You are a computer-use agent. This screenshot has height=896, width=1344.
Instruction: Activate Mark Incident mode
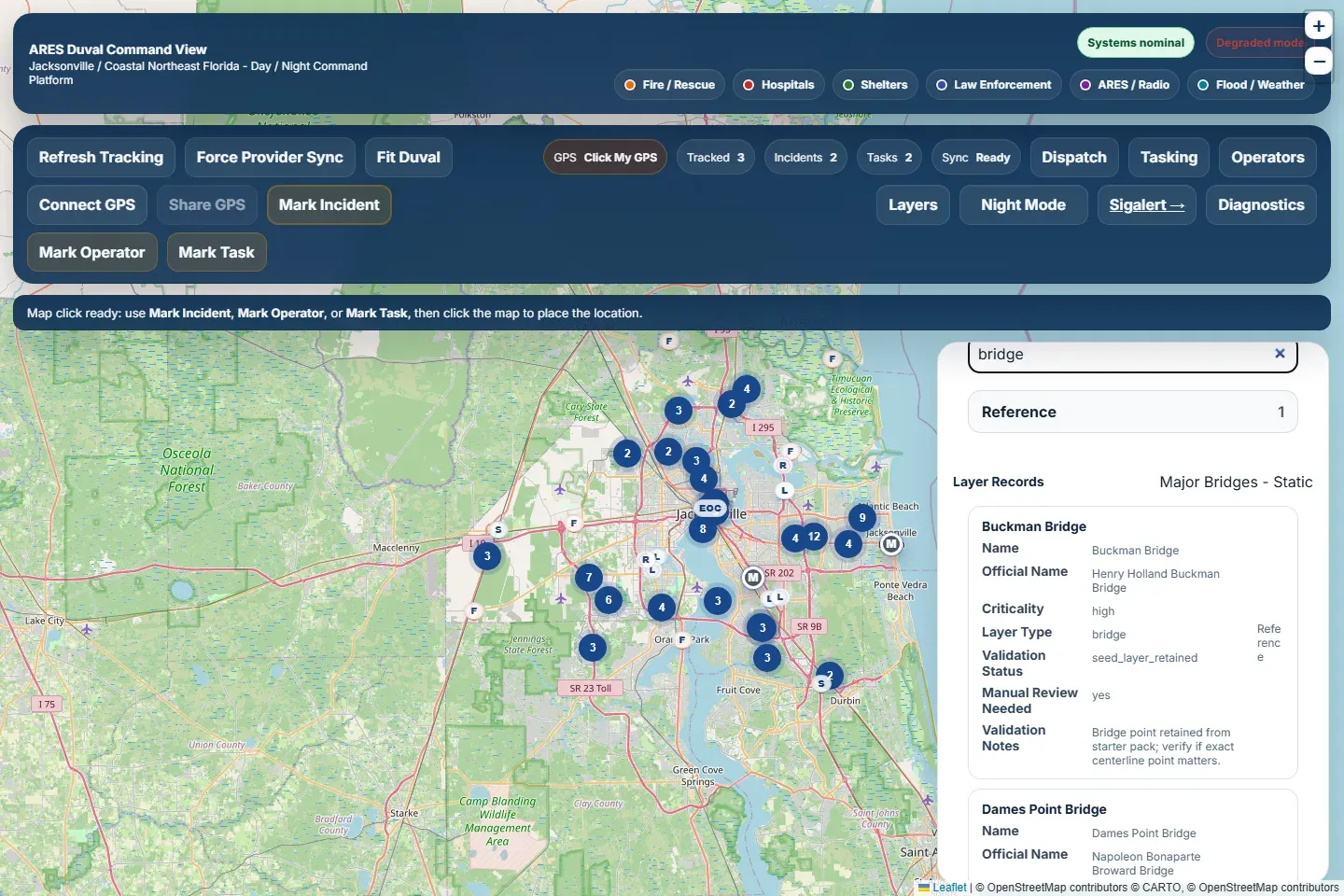pos(329,205)
